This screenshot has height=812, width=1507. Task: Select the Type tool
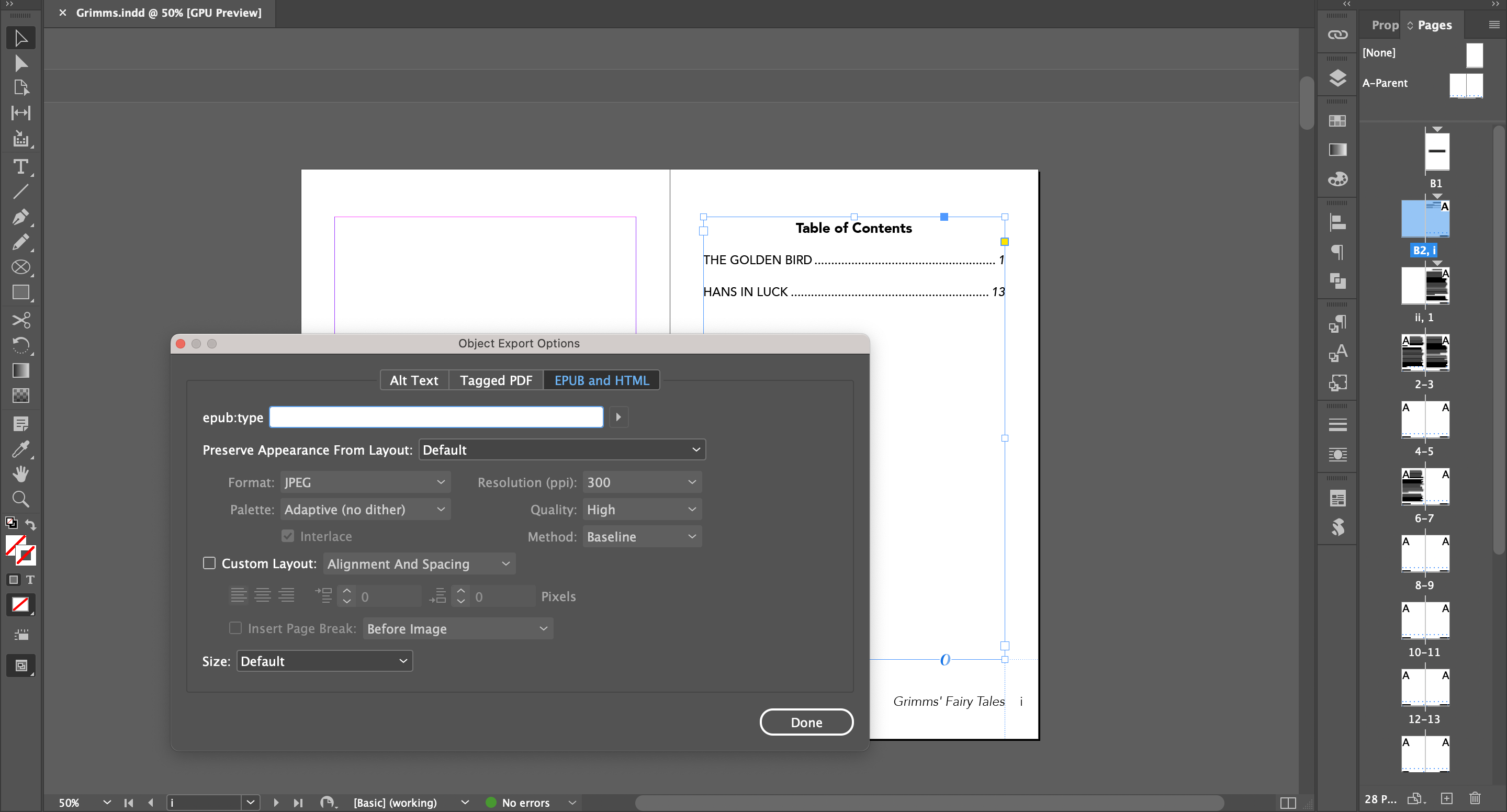[21, 167]
